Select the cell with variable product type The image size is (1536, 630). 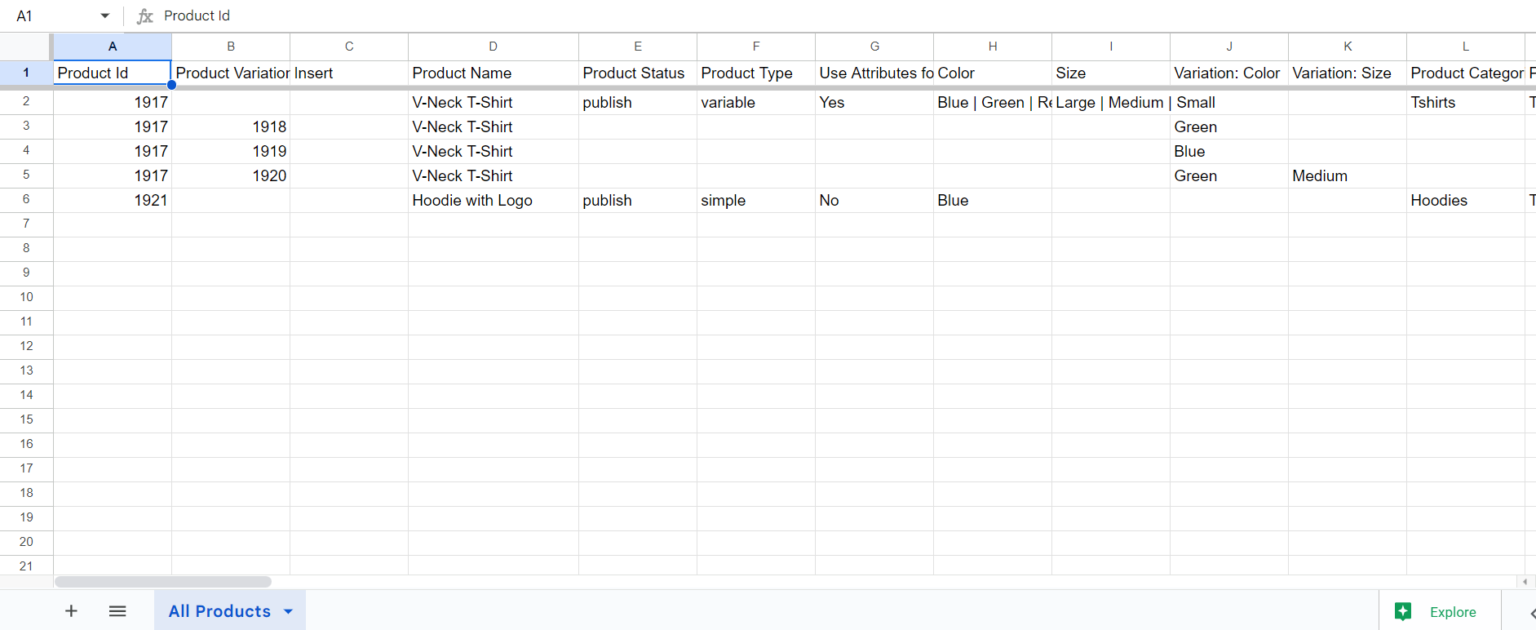[755, 102]
